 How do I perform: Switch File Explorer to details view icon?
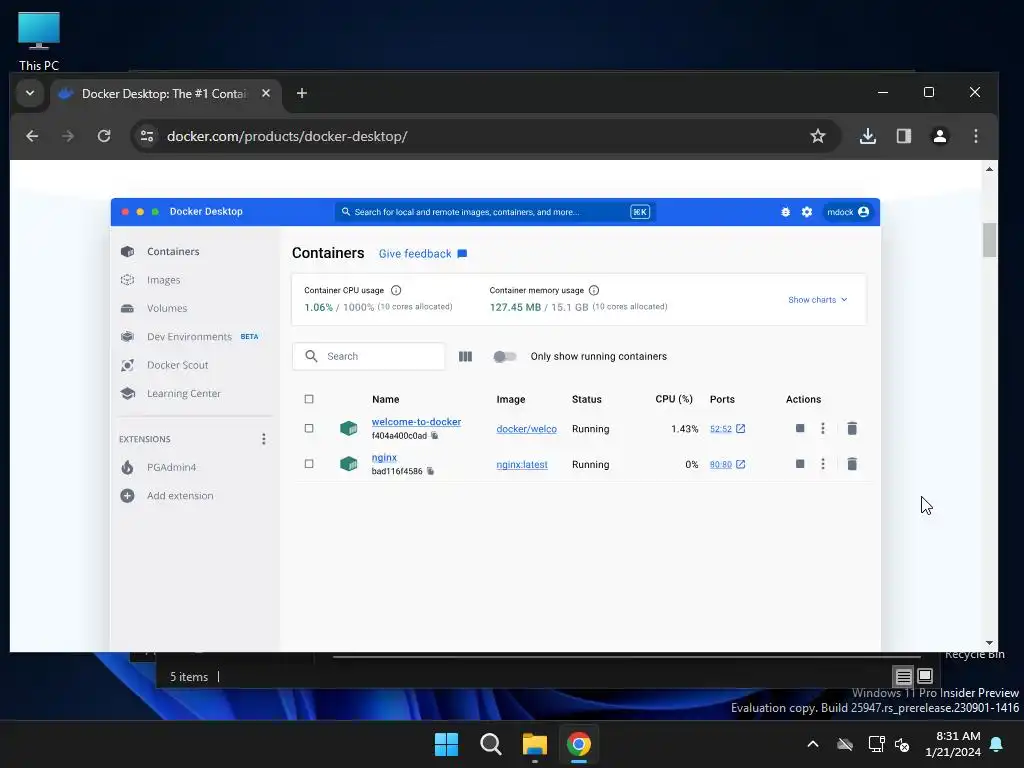[x=903, y=676]
